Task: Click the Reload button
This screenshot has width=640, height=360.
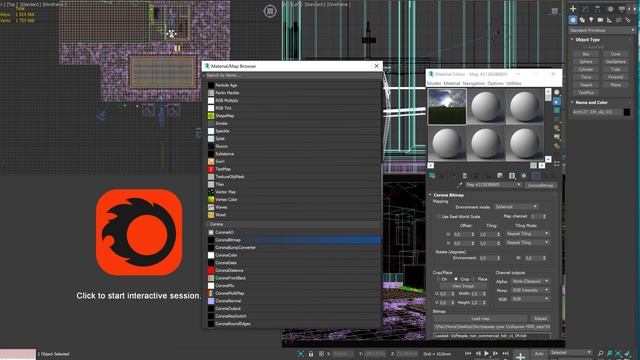Action: click(540, 318)
